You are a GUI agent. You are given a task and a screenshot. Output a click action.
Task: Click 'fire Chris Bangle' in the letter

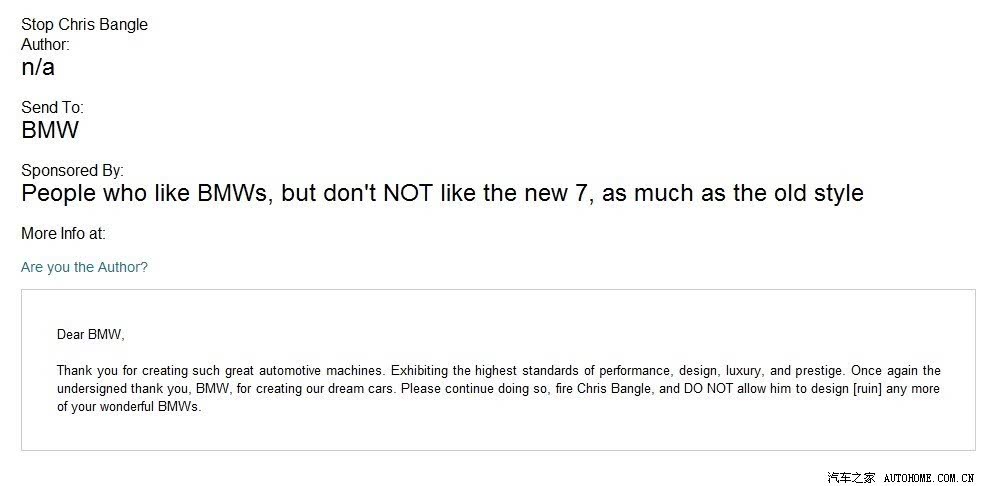click(x=602, y=388)
